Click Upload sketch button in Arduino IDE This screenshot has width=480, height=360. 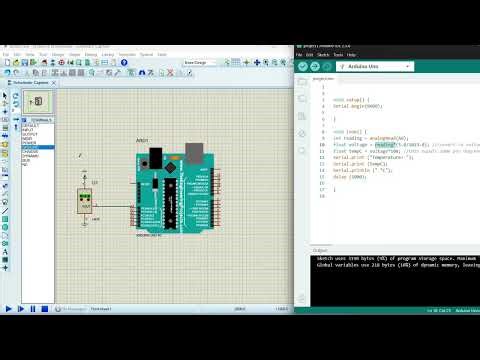(315, 67)
